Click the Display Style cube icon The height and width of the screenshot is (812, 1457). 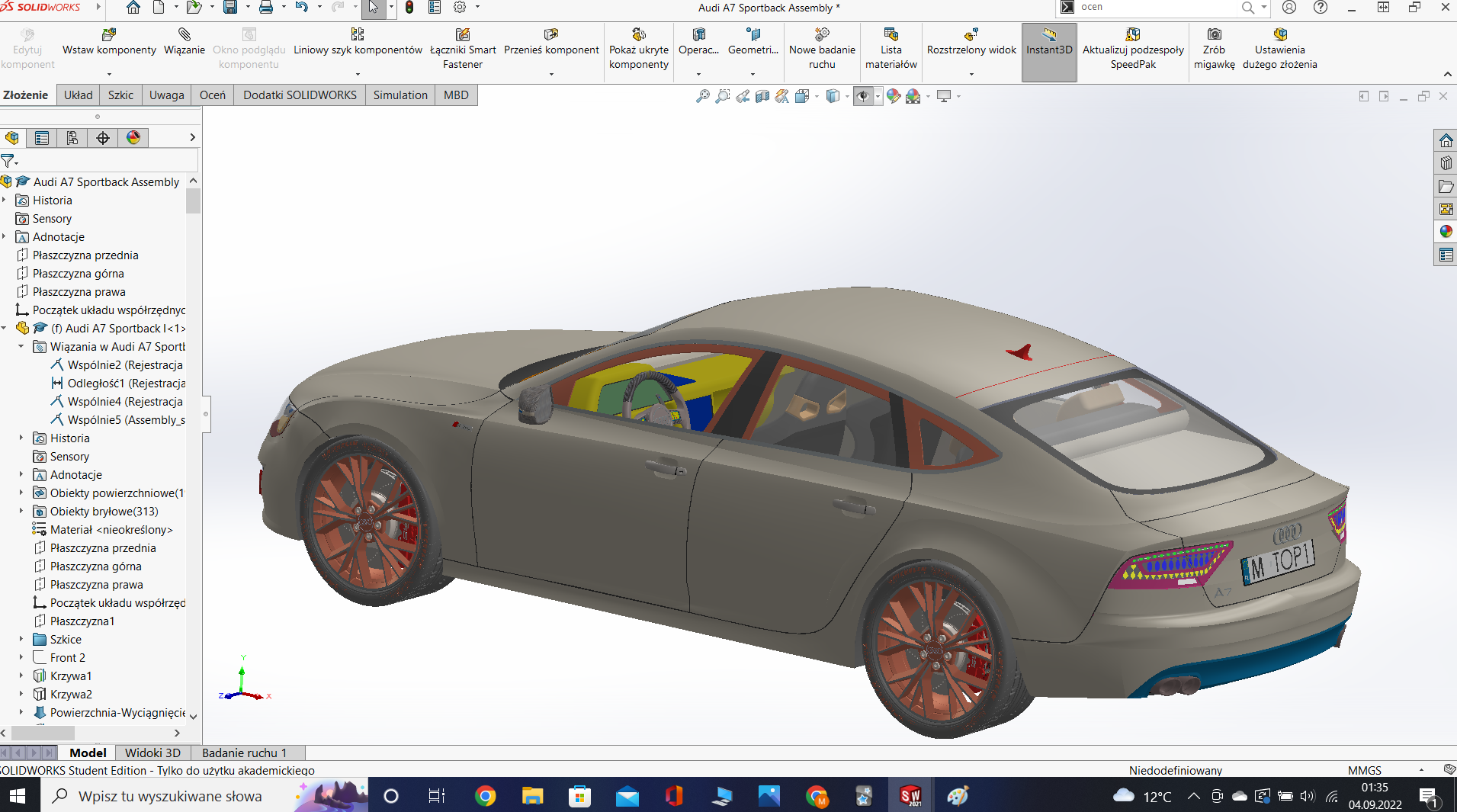coord(833,96)
